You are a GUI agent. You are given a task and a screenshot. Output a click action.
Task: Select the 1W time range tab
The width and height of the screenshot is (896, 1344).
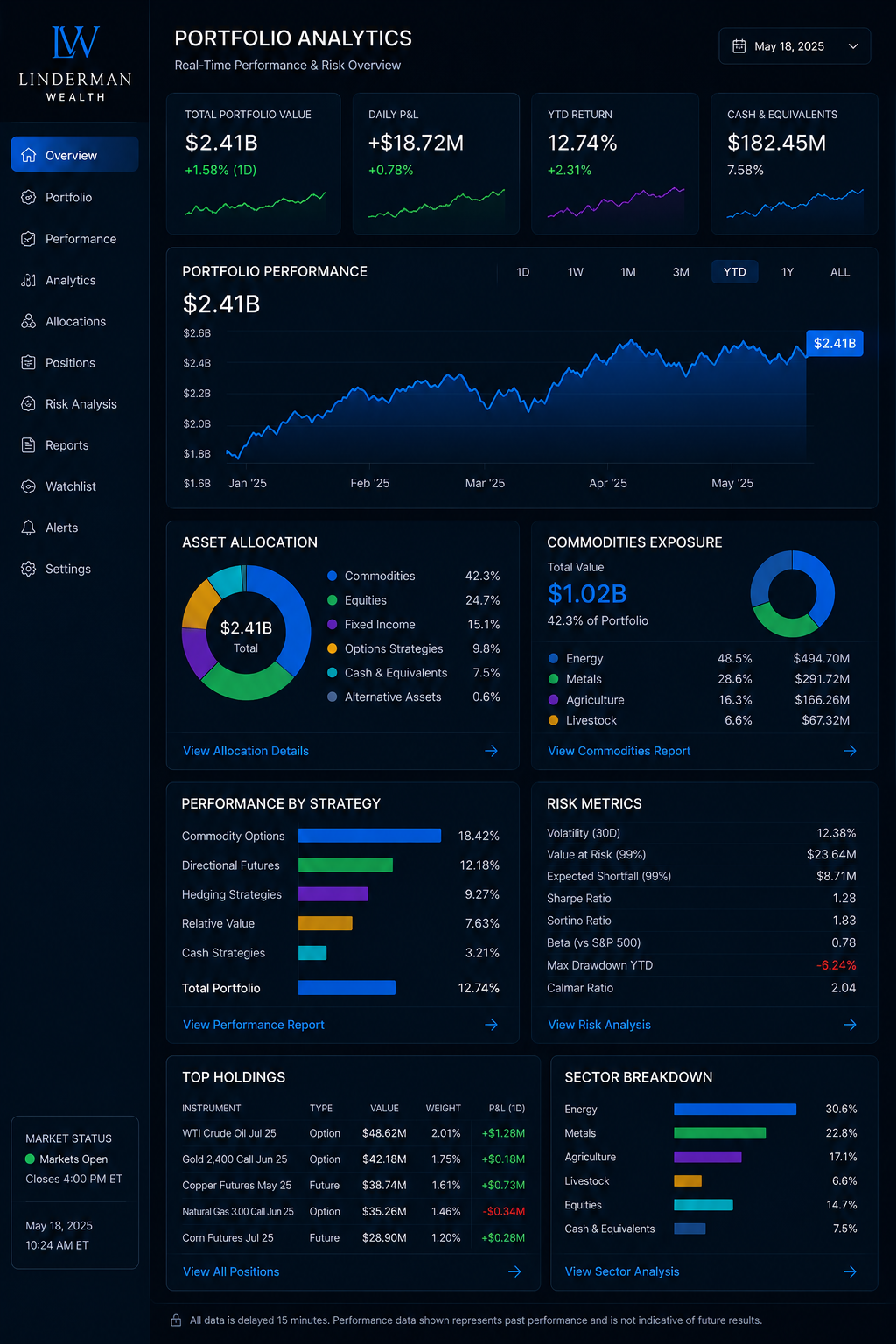click(576, 272)
